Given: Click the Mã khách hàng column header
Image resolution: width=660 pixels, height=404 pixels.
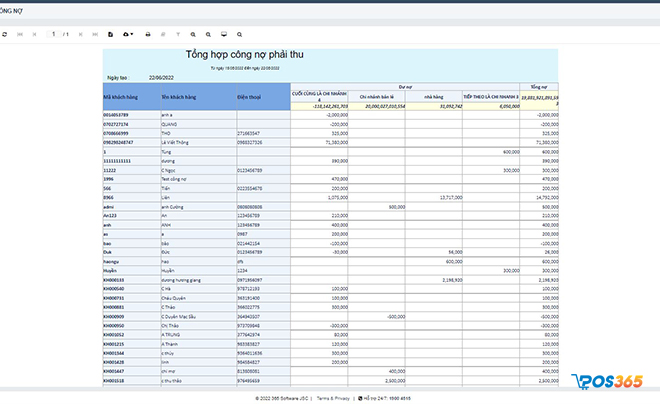Looking at the screenshot, I should [x=132, y=97].
